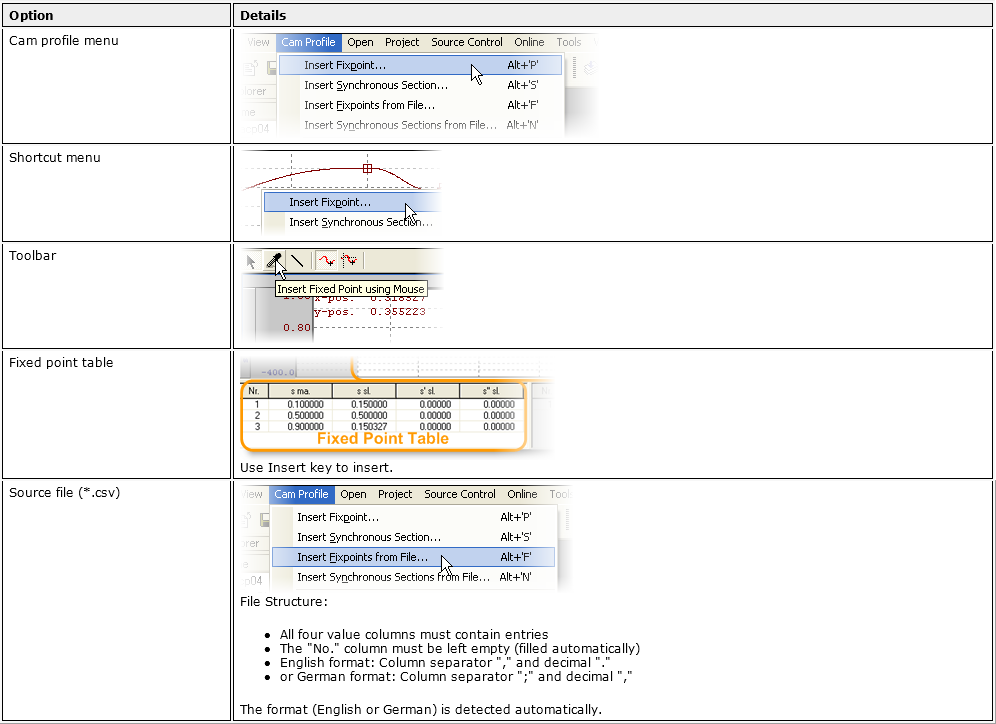The width and height of the screenshot is (996, 724).
Task: Choose highlighted Insert Fixpoints from File... in Source file row
Action: [414, 557]
